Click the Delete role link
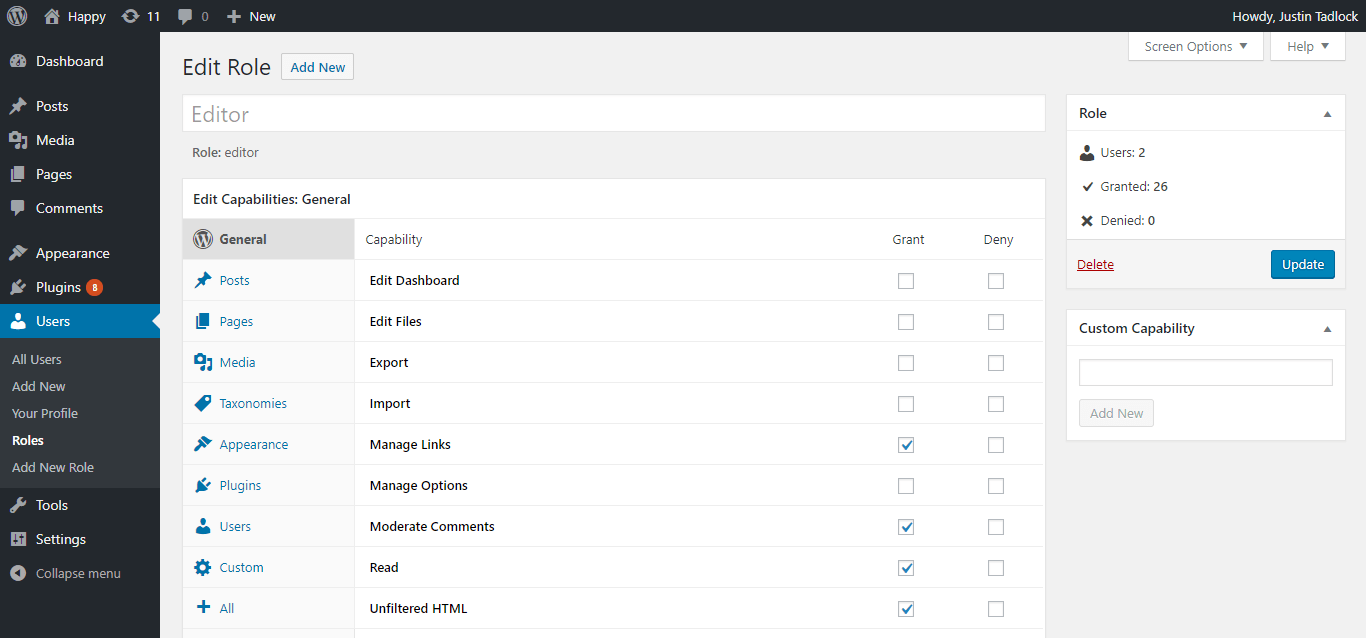The width and height of the screenshot is (1366, 638). (1095, 264)
